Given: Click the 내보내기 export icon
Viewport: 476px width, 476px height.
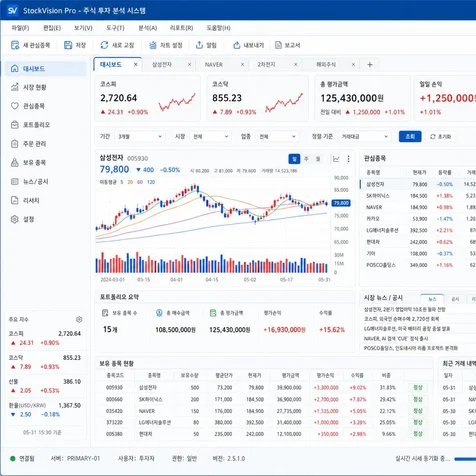Looking at the screenshot, I should point(237,45).
